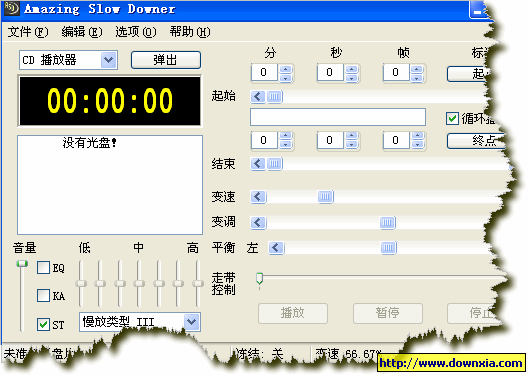The height and width of the screenshot is (375, 529).
Task: Increase the end 帧 spinner value
Action: click(x=417, y=136)
